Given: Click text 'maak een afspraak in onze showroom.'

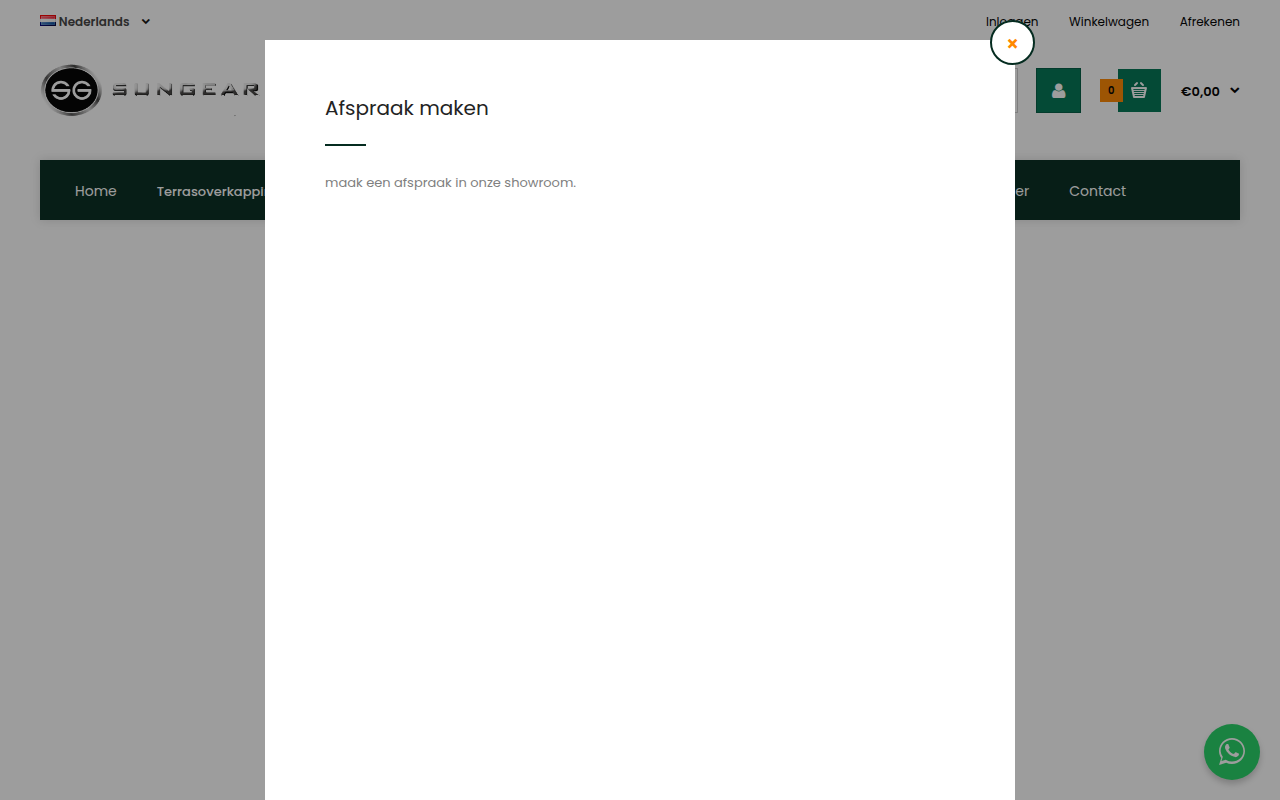Looking at the screenshot, I should click(450, 183).
